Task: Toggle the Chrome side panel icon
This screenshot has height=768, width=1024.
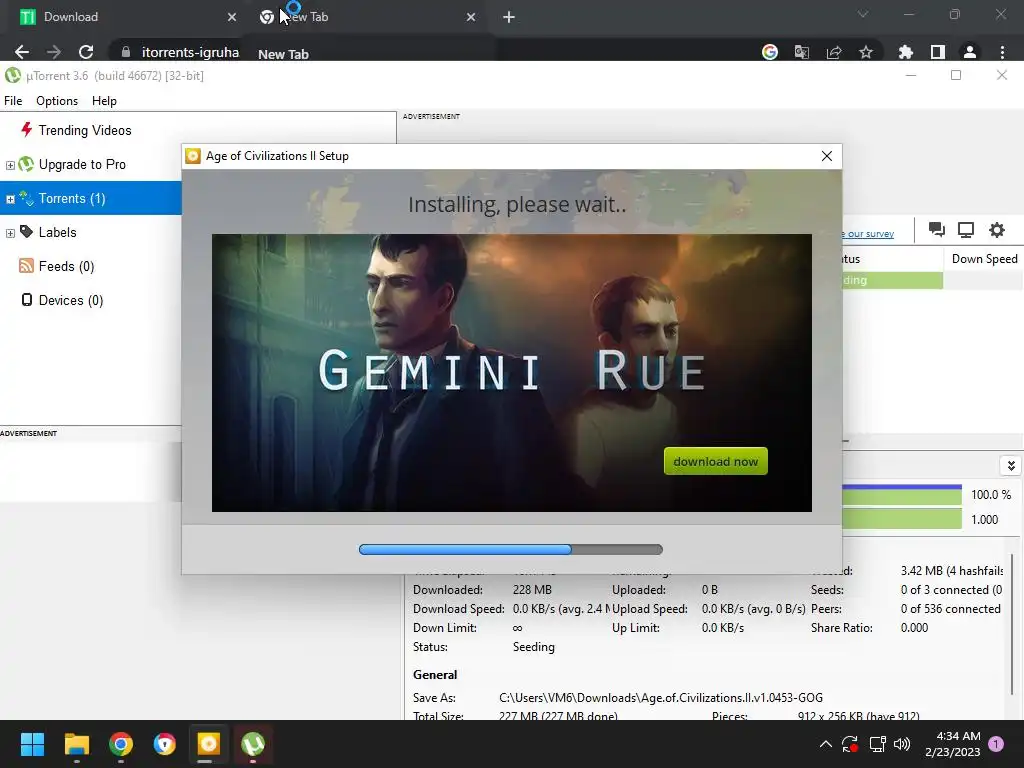Action: (938, 52)
